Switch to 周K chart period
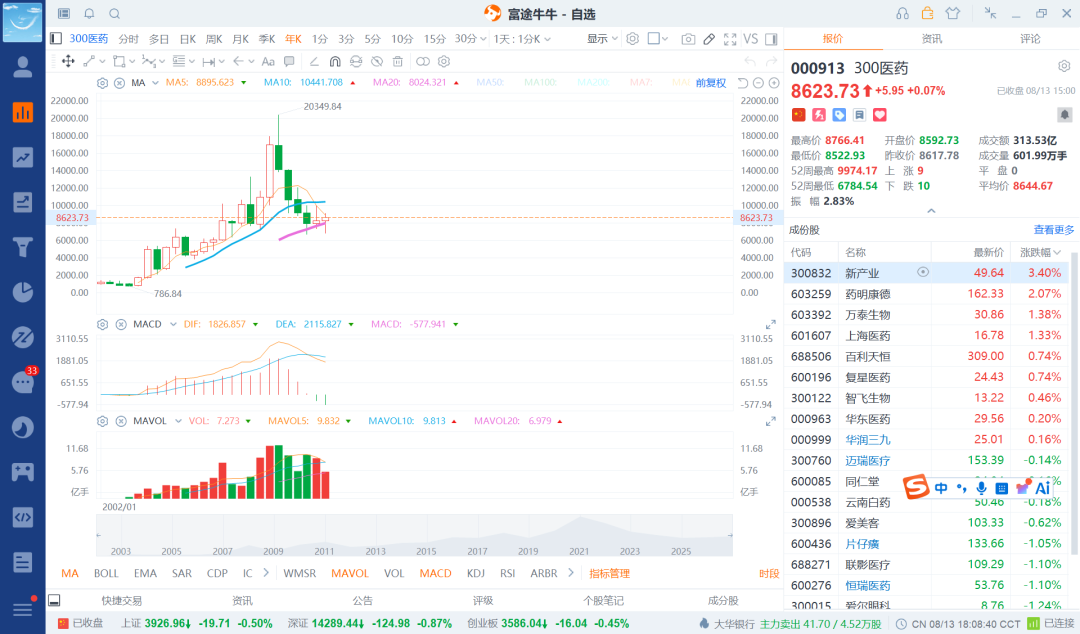Viewport: 1080px width, 634px height. pos(214,39)
